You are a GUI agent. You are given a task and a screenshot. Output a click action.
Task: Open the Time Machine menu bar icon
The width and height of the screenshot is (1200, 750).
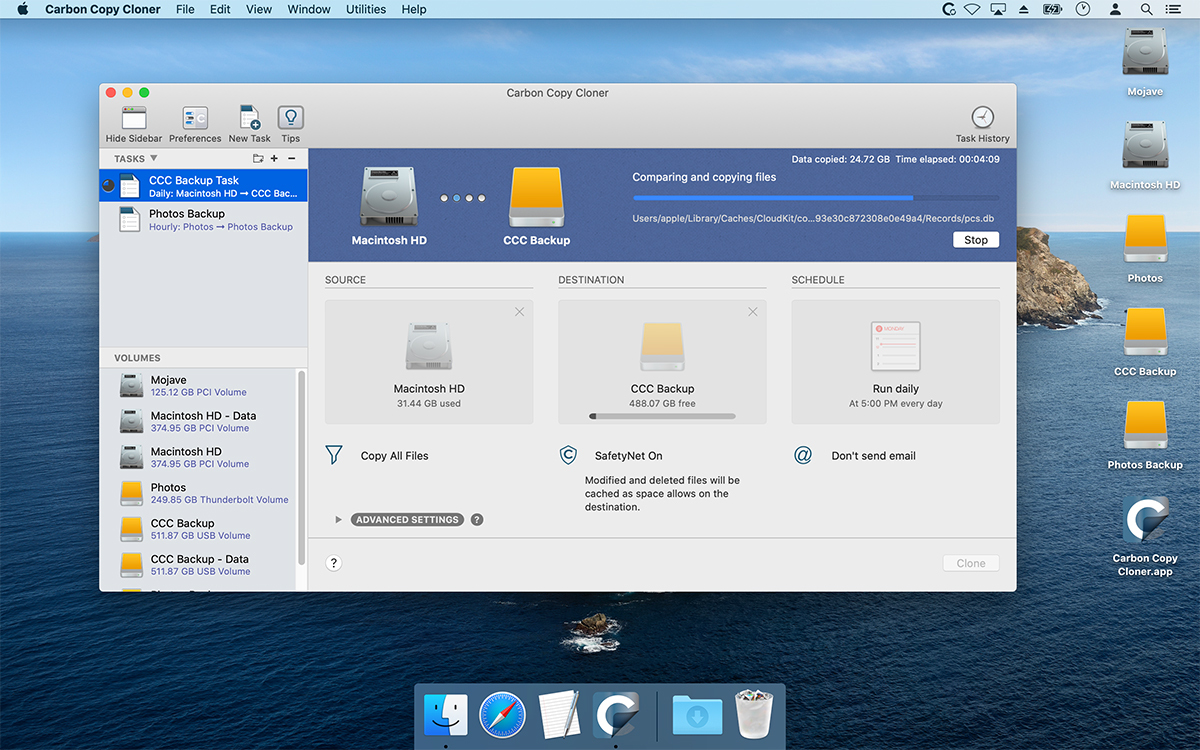pos(1082,9)
